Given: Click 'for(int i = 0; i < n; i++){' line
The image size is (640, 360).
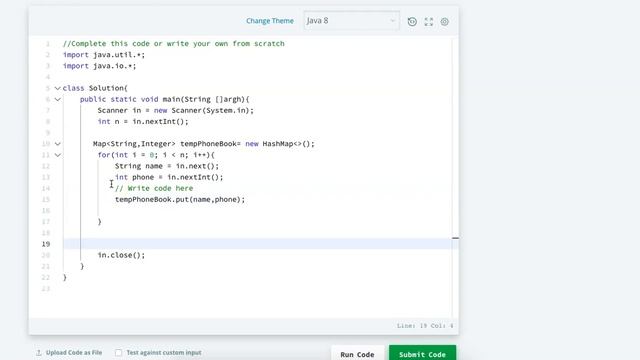Looking at the screenshot, I should (x=156, y=155).
